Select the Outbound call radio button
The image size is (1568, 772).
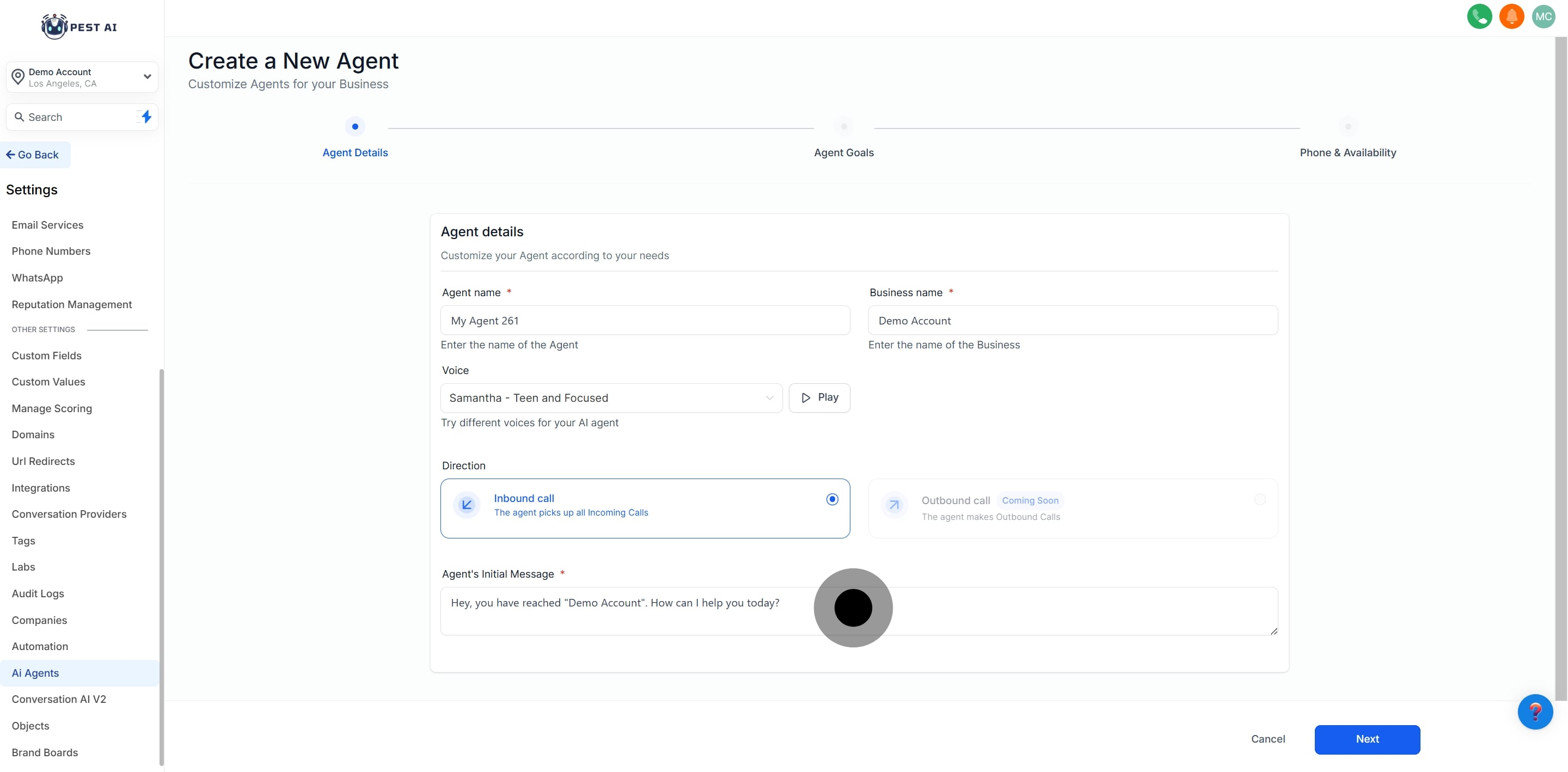pyautogui.click(x=1259, y=499)
